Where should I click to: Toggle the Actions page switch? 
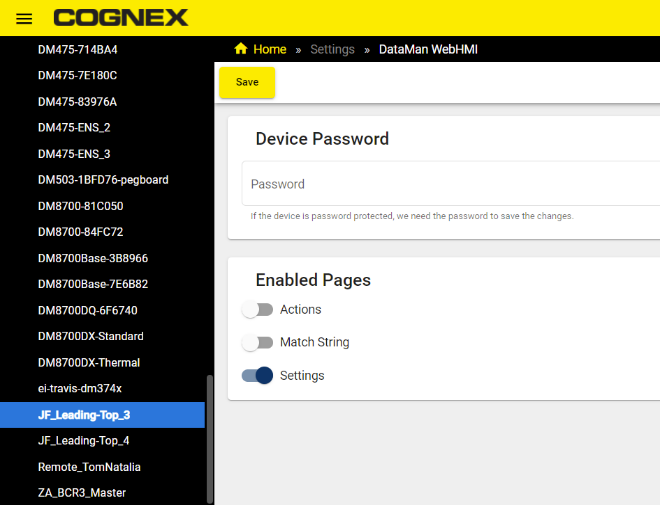click(x=258, y=310)
